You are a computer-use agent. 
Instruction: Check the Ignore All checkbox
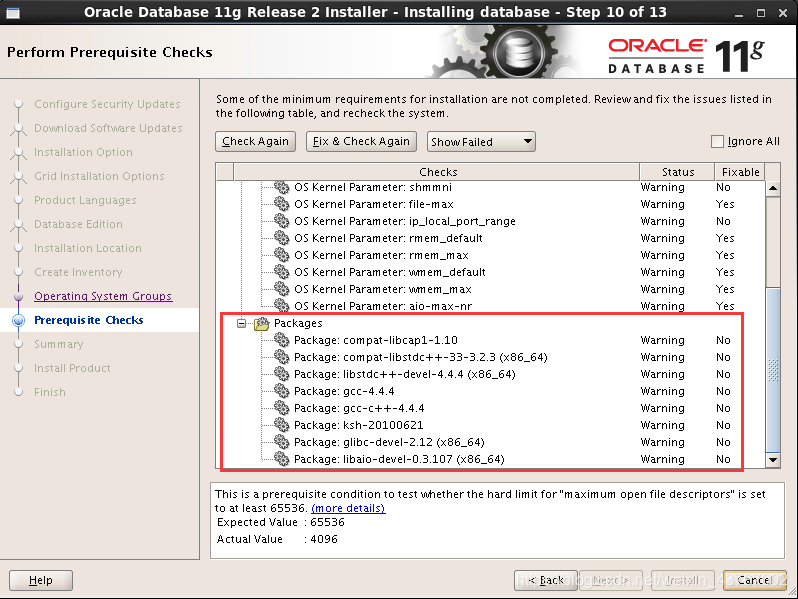coord(717,141)
